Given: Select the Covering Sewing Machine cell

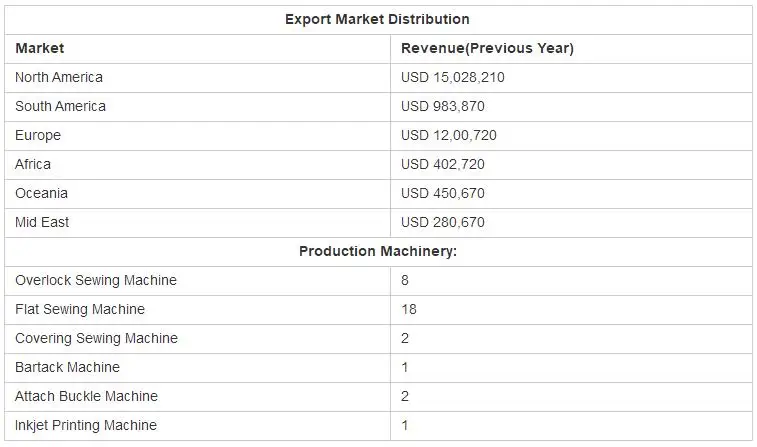Looking at the screenshot, I should 96,338.
